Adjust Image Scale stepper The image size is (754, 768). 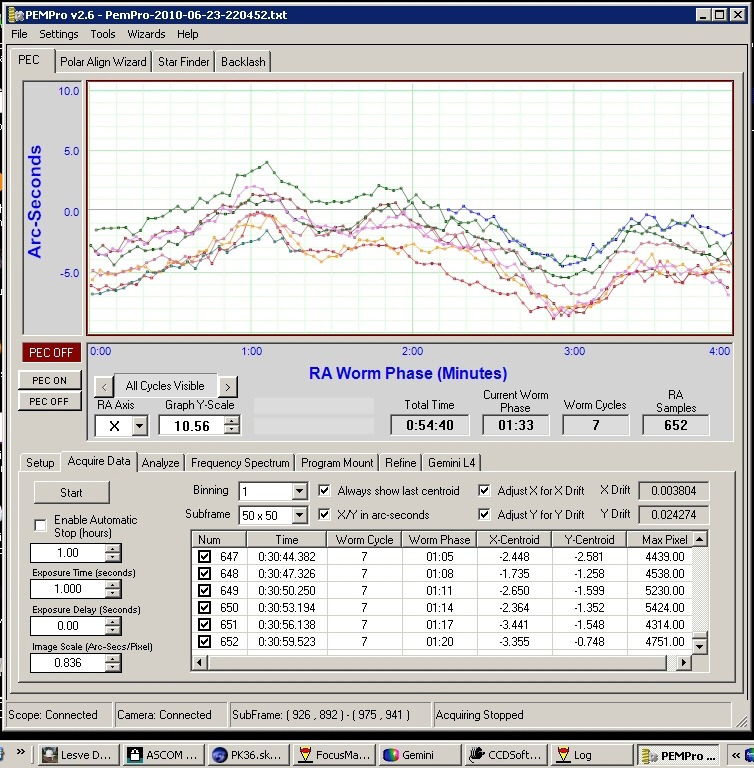113,663
